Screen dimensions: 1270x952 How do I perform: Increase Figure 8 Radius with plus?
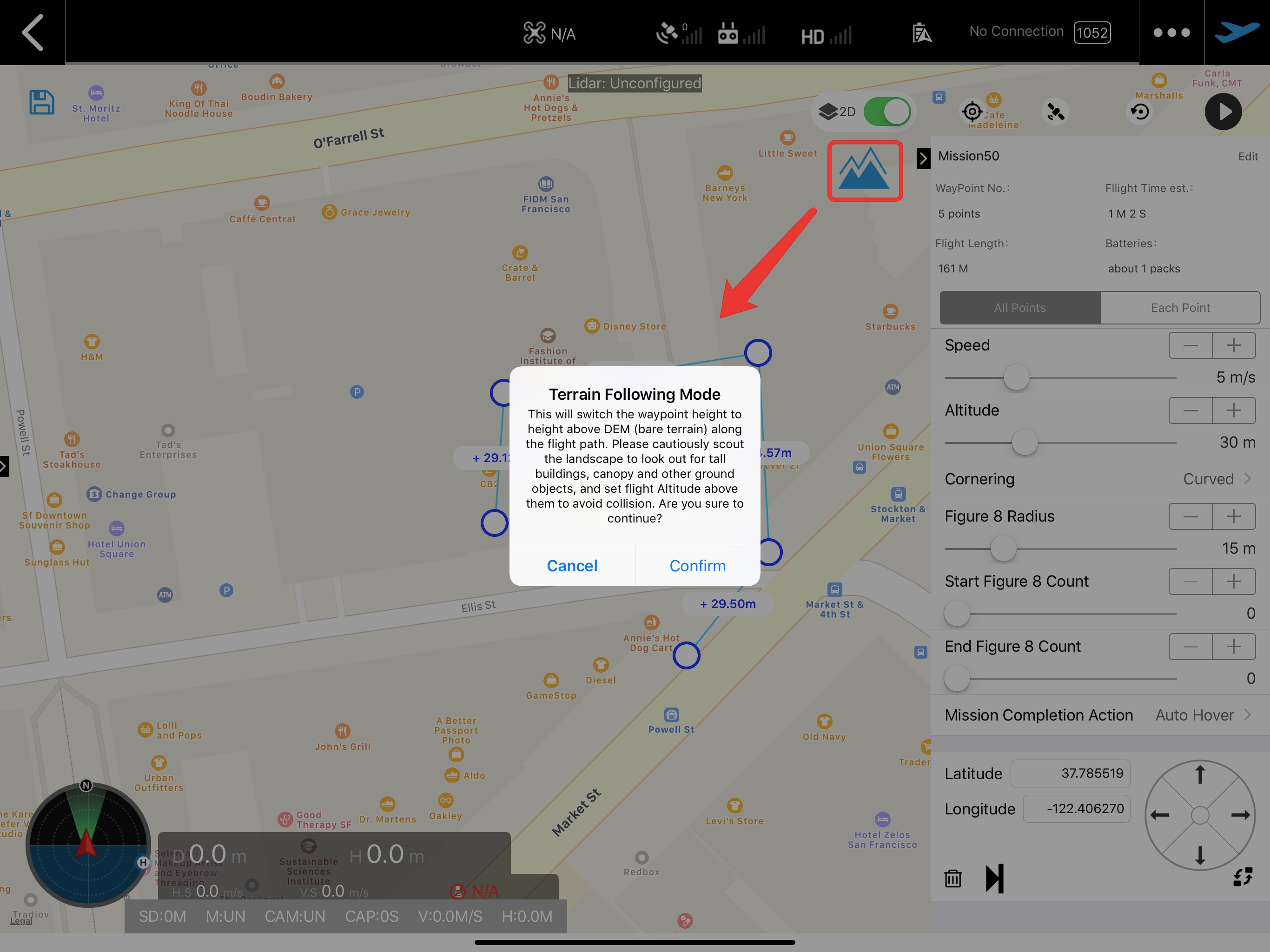point(1234,516)
